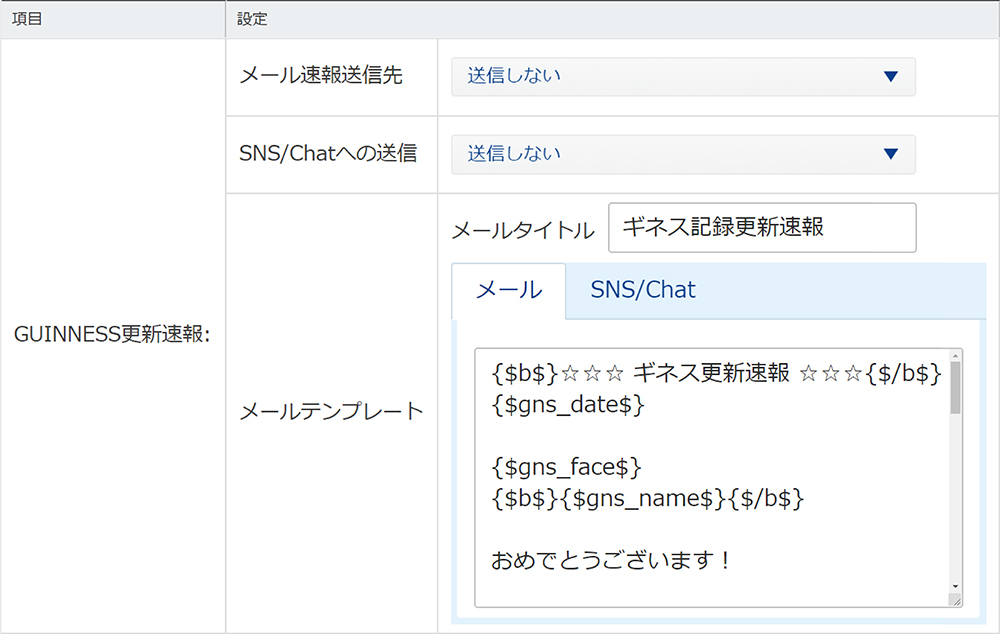Click the {$gns_face$} line in the template
This screenshot has width=1000, height=634.
tap(566, 467)
